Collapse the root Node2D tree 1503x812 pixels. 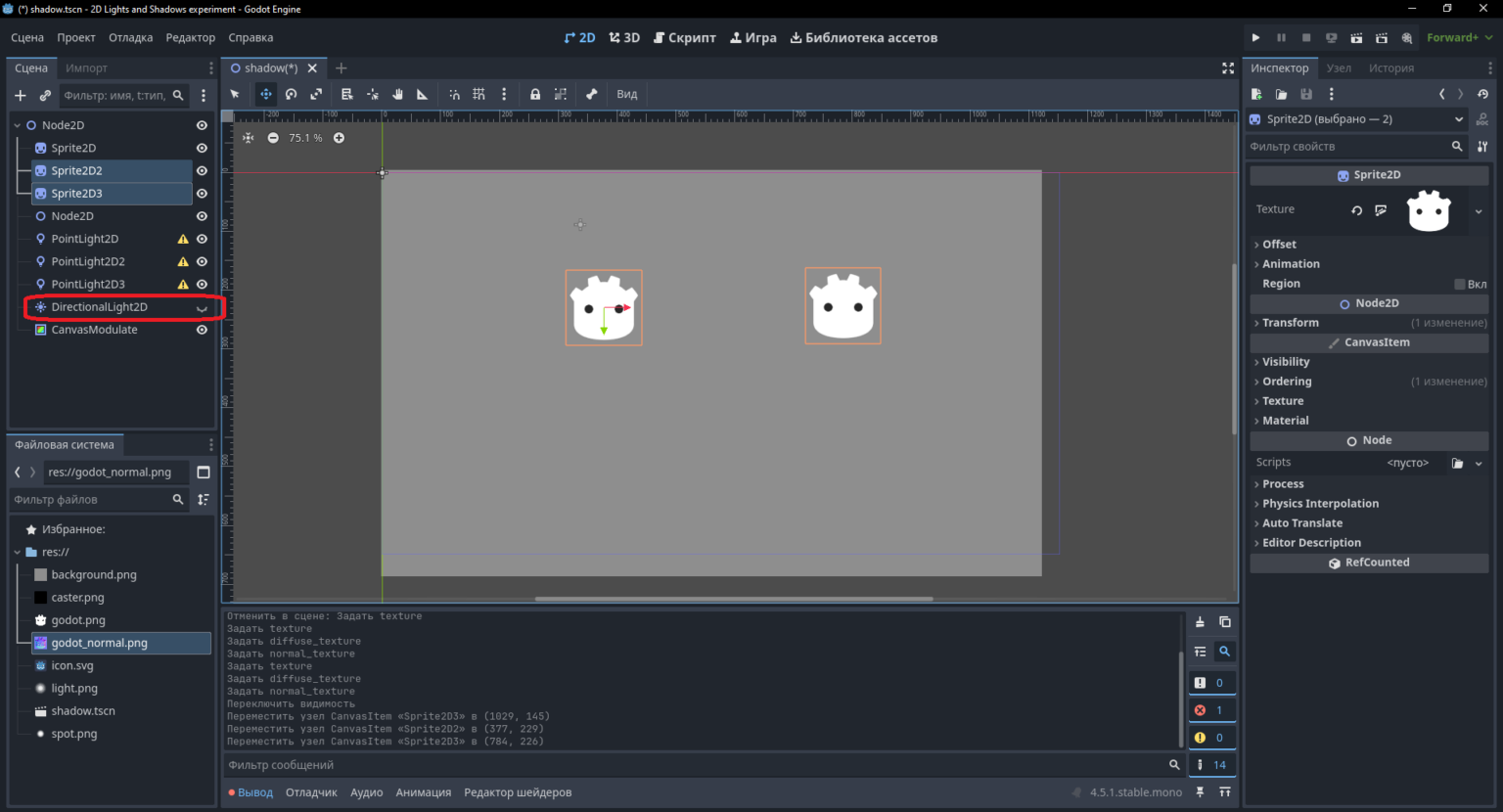[17, 125]
